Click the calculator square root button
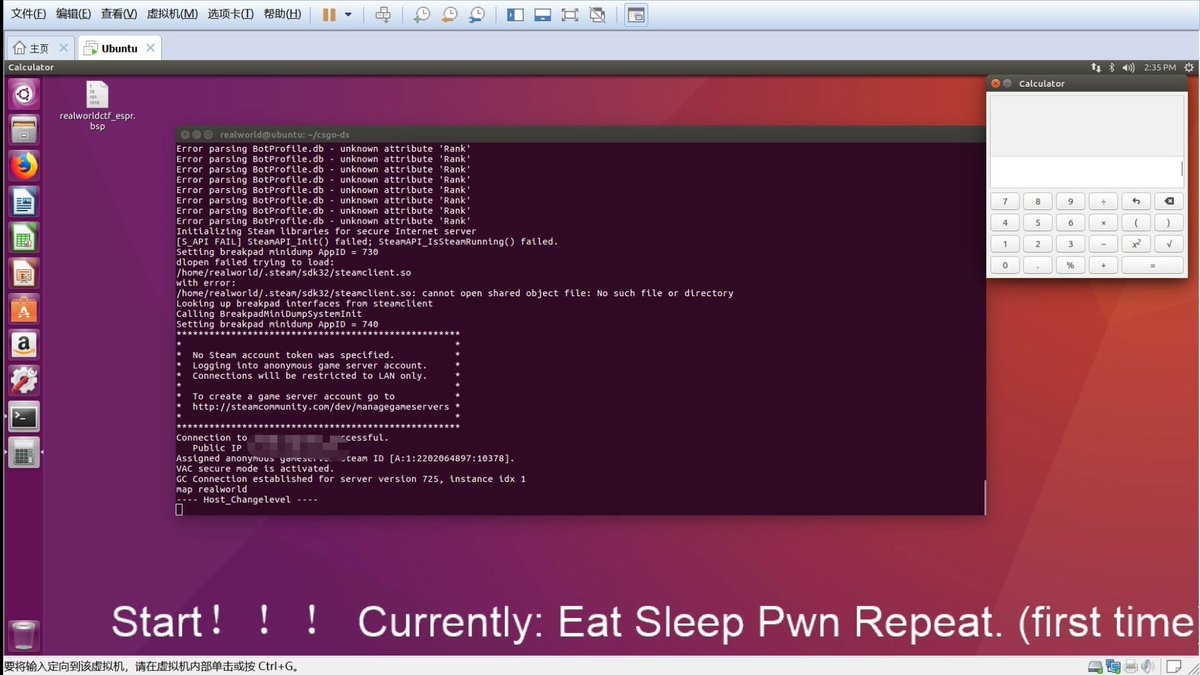Viewport: 1200px width, 675px height. point(1168,244)
